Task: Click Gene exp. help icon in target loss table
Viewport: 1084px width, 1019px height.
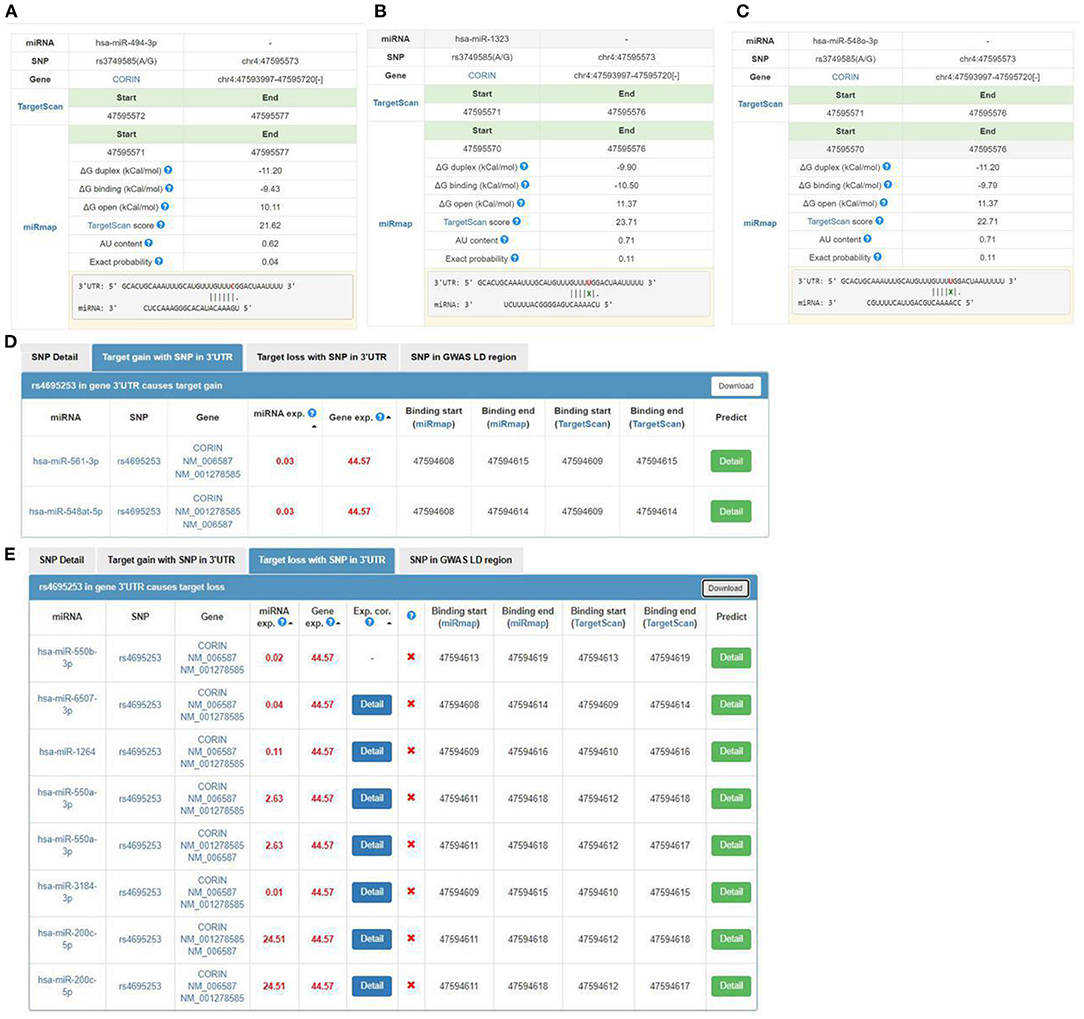Action: click(x=330, y=622)
